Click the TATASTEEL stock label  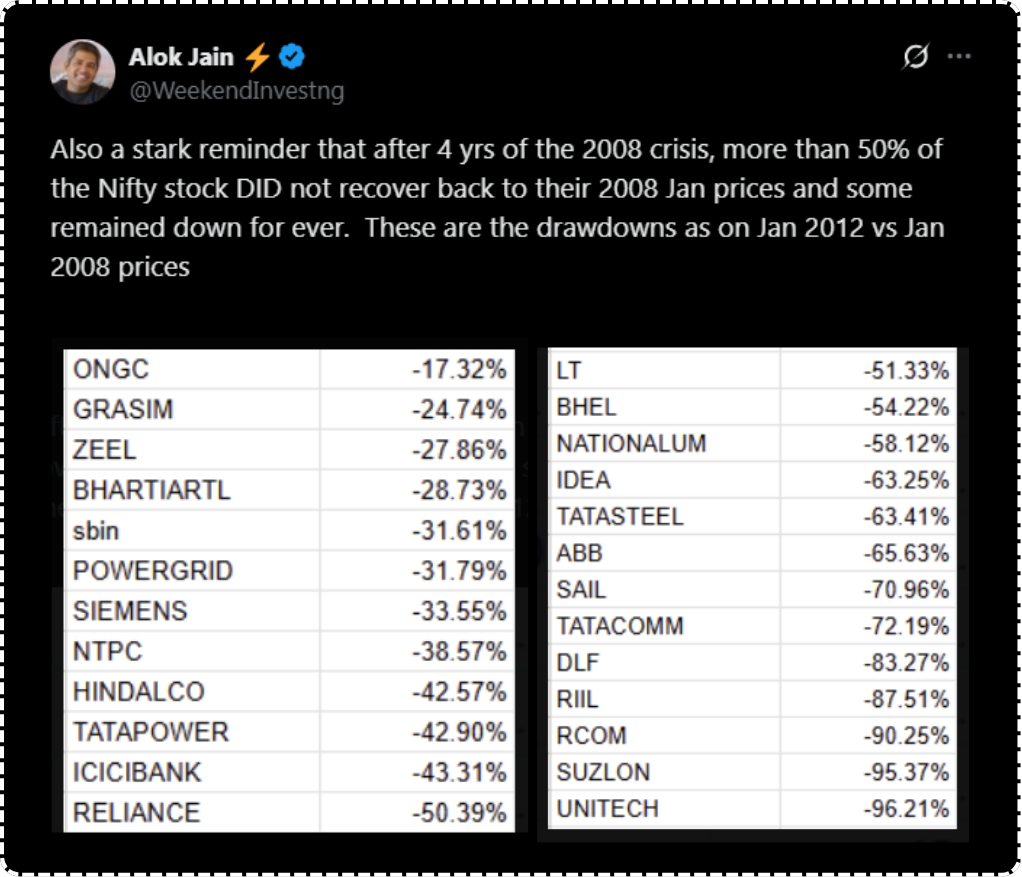tap(620, 517)
